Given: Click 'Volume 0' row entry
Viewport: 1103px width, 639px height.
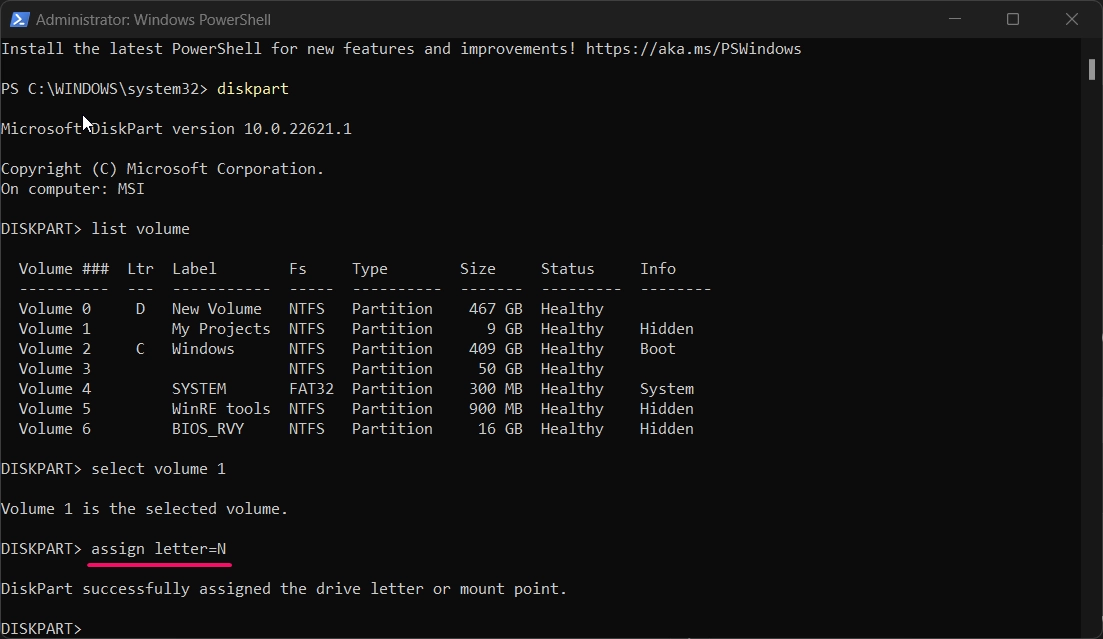Looking at the screenshot, I should (x=54, y=309).
